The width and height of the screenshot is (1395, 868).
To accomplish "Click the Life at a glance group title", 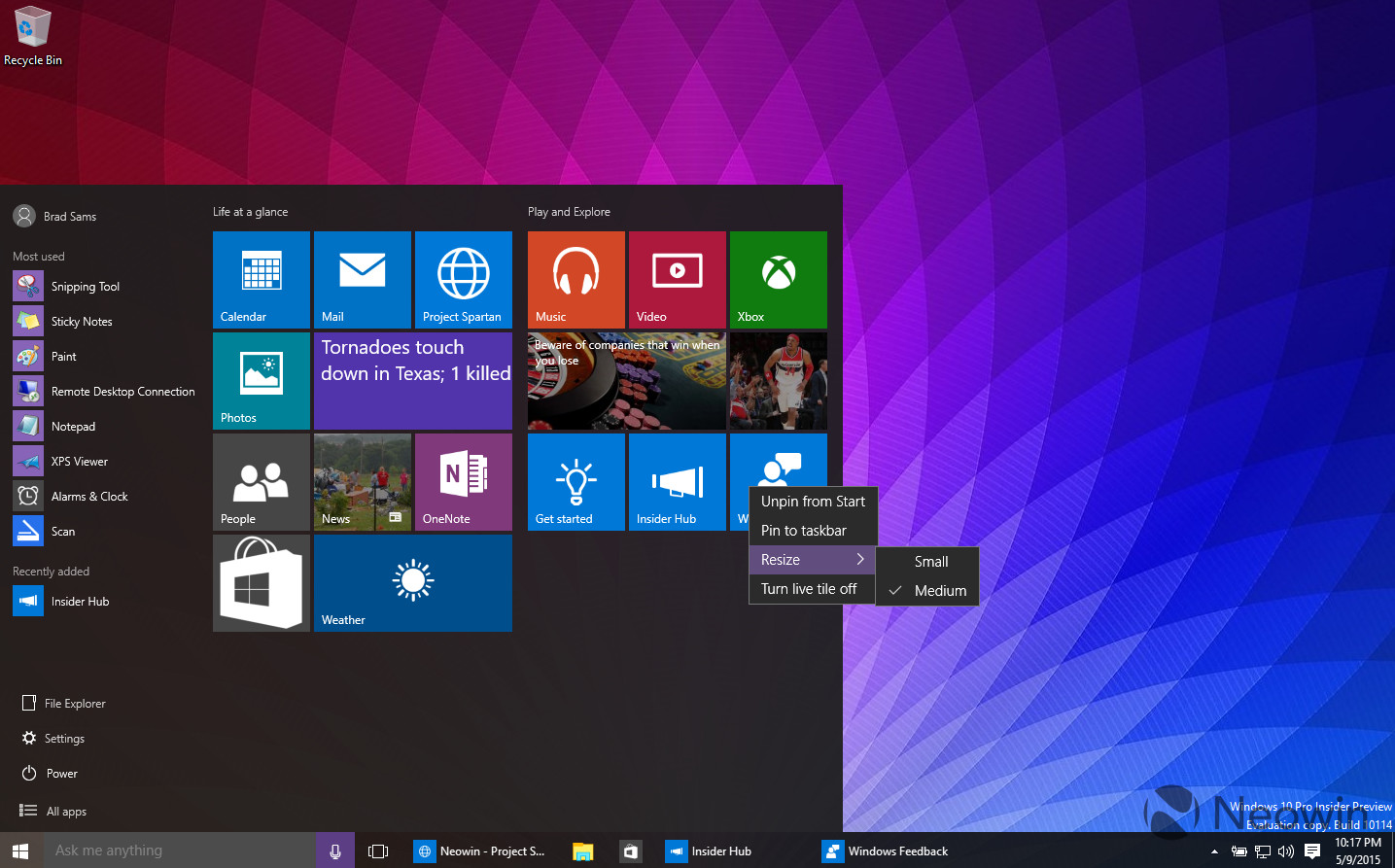I will click(x=251, y=212).
